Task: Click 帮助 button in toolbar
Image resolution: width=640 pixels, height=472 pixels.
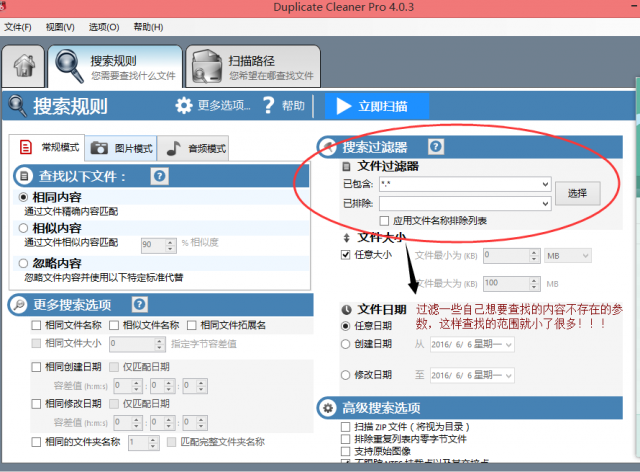Action: [284, 106]
